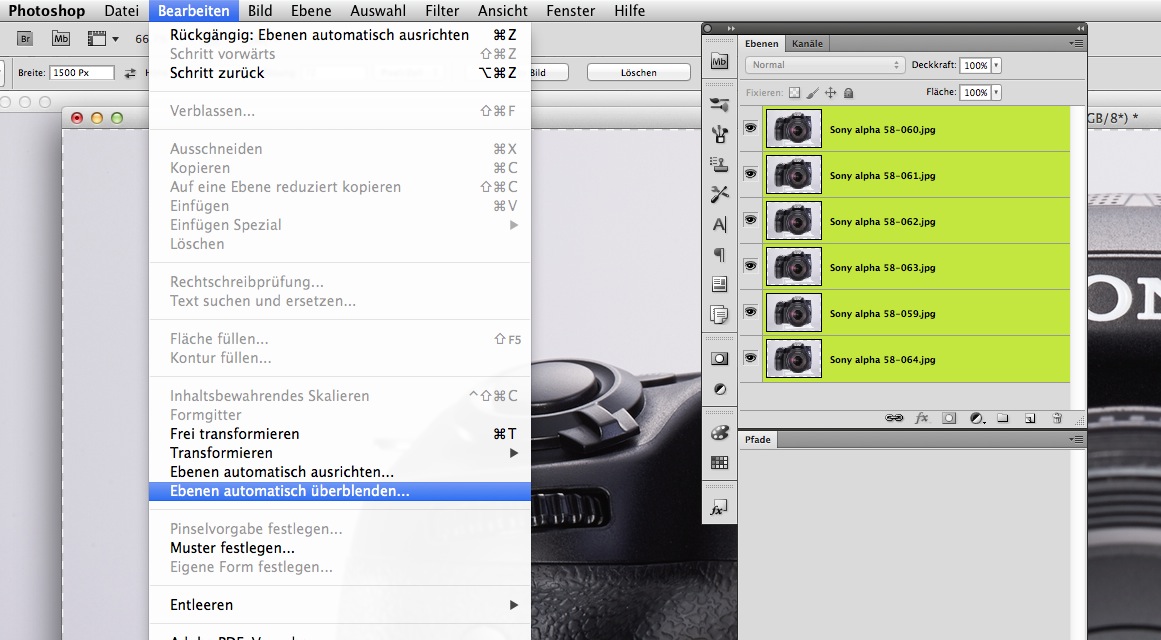Click the Löschen button in options bar
This screenshot has height=640, width=1161.
[638, 73]
